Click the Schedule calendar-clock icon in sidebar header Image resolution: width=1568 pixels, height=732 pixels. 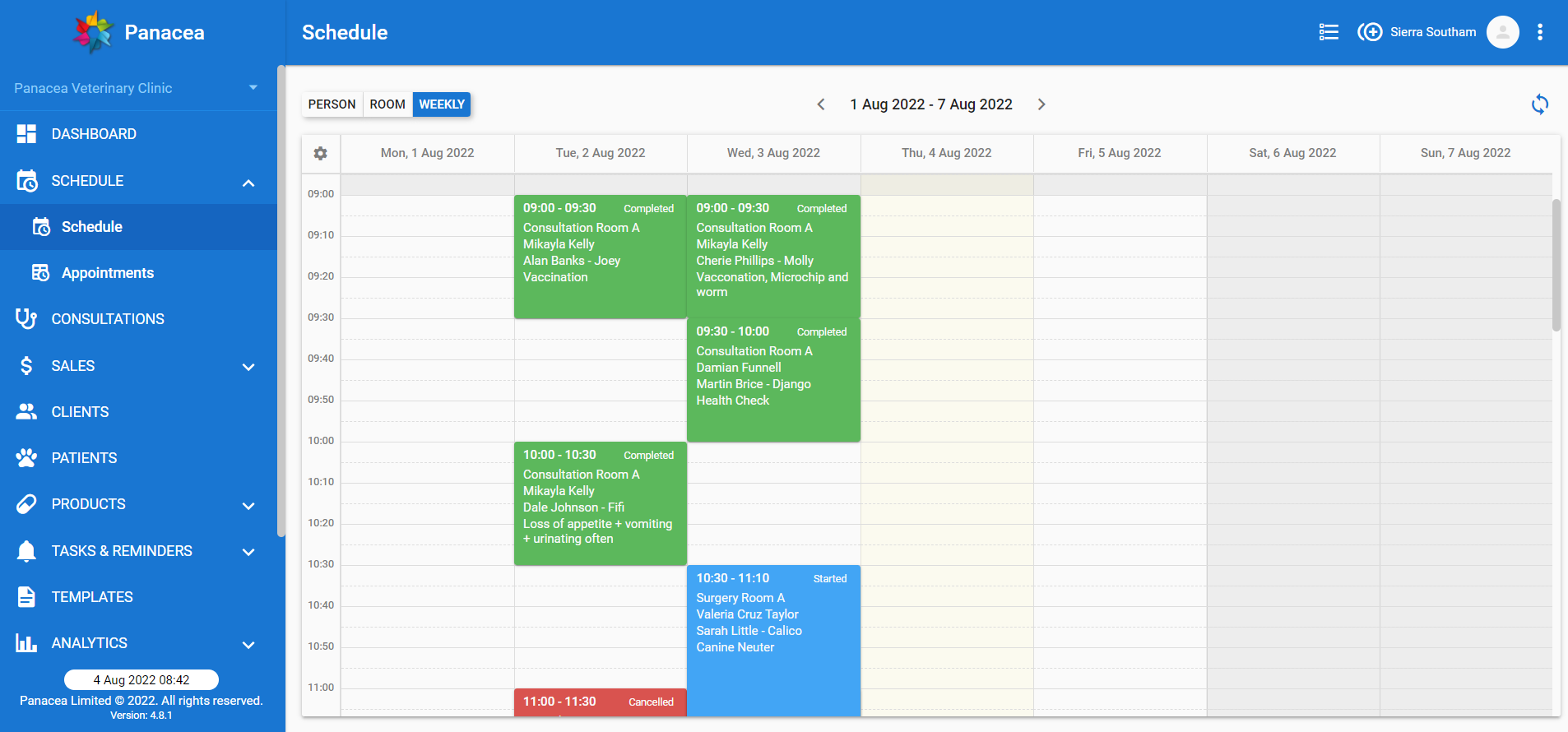(x=26, y=181)
